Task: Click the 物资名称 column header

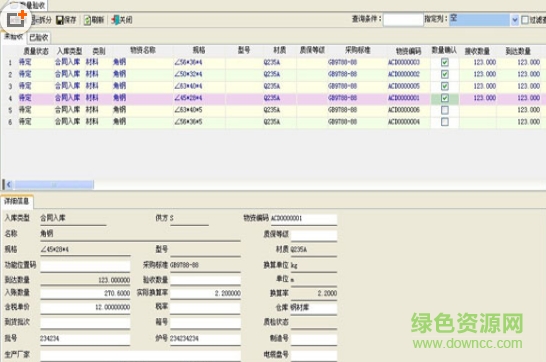Action: (x=143, y=50)
